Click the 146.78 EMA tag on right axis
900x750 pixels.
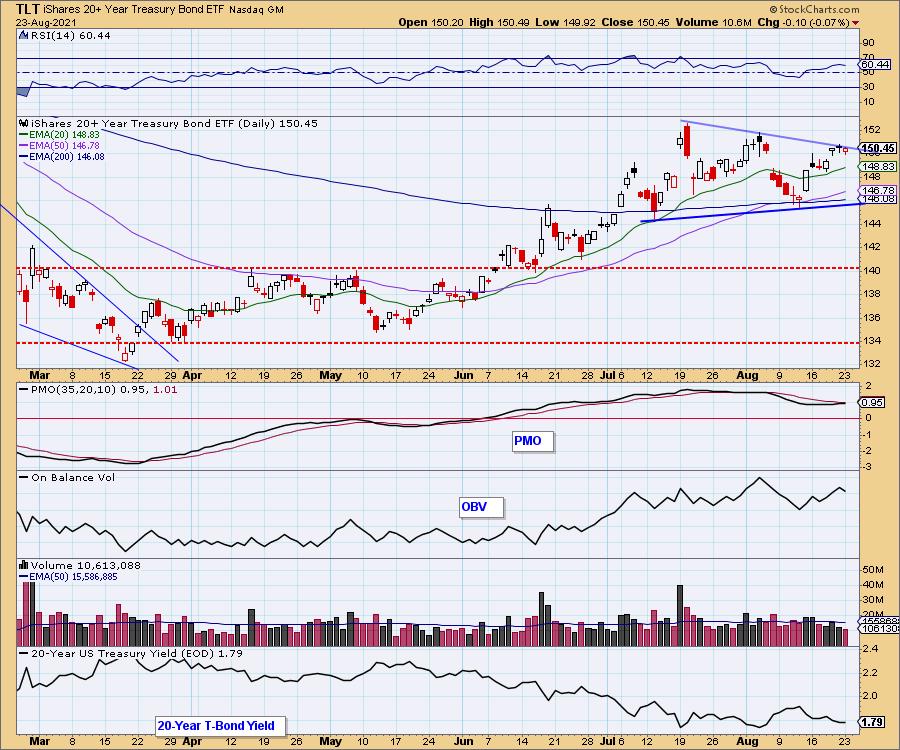(x=878, y=190)
